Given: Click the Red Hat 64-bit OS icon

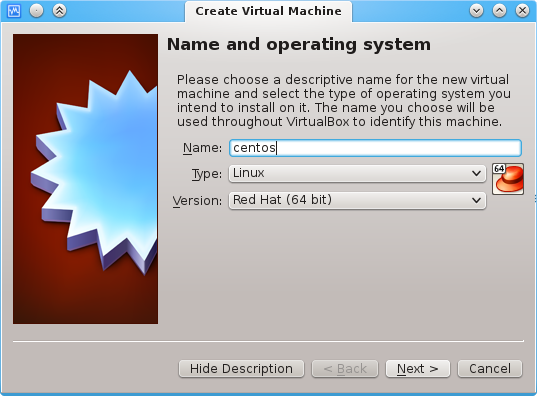Looking at the screenshot, I should pos(508,179).
